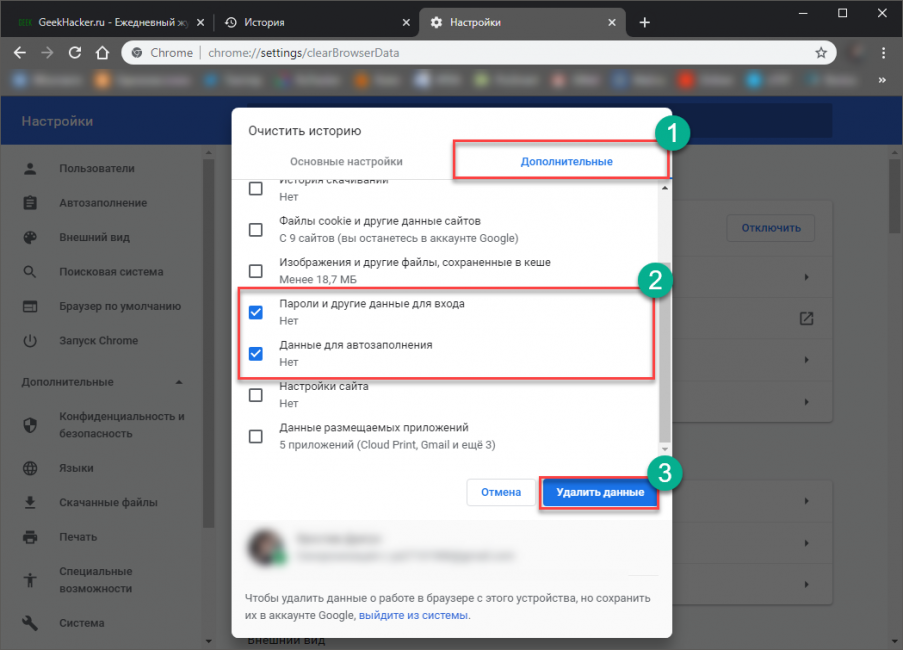Click the Отключить button behind dialog

771,228
